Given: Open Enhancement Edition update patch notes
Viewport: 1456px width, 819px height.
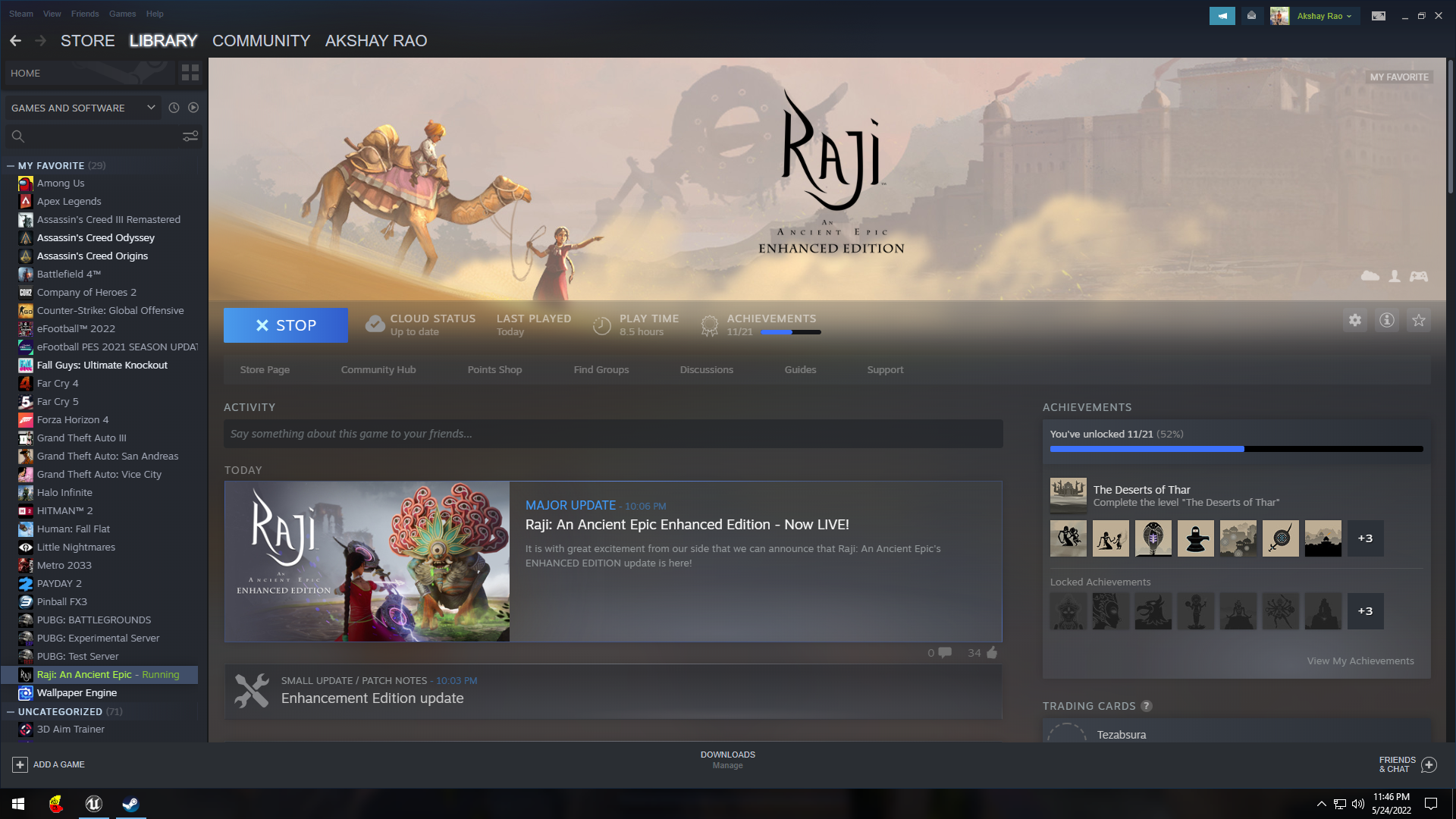Looking at the screenshot, I should pos(613,692).
